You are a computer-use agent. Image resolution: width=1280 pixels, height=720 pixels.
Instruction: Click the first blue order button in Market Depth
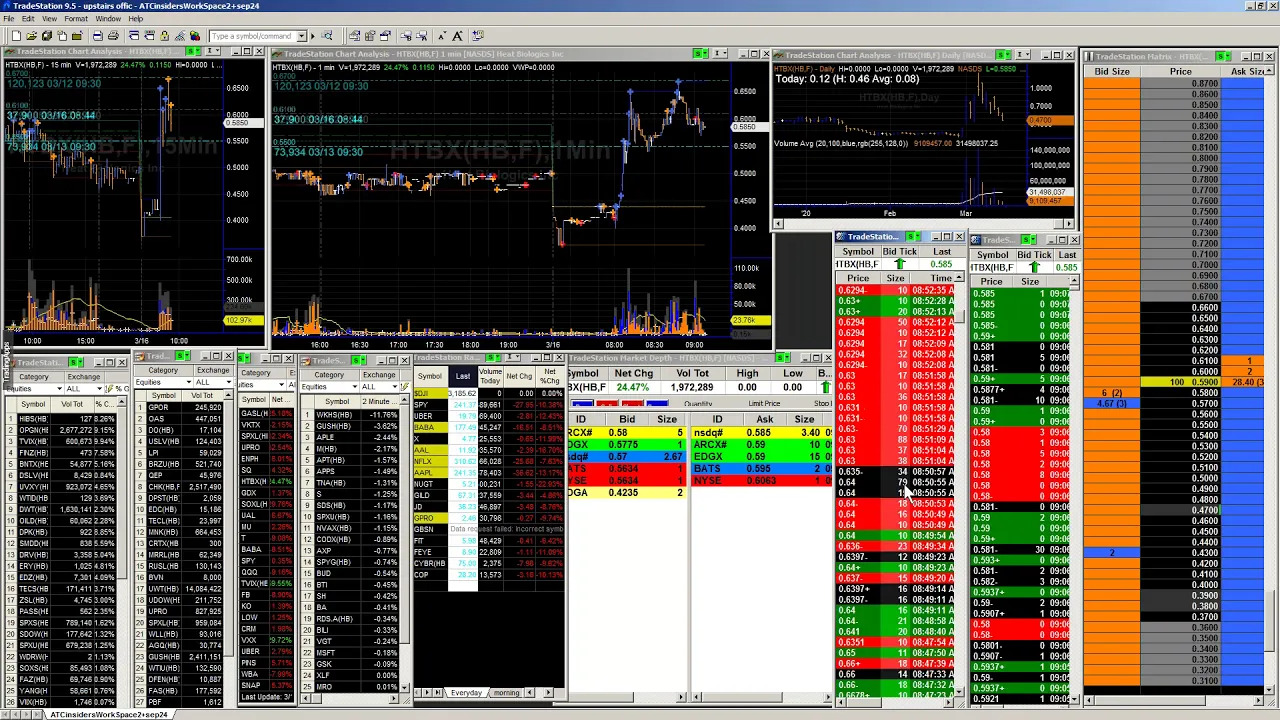tap(582, 404)
